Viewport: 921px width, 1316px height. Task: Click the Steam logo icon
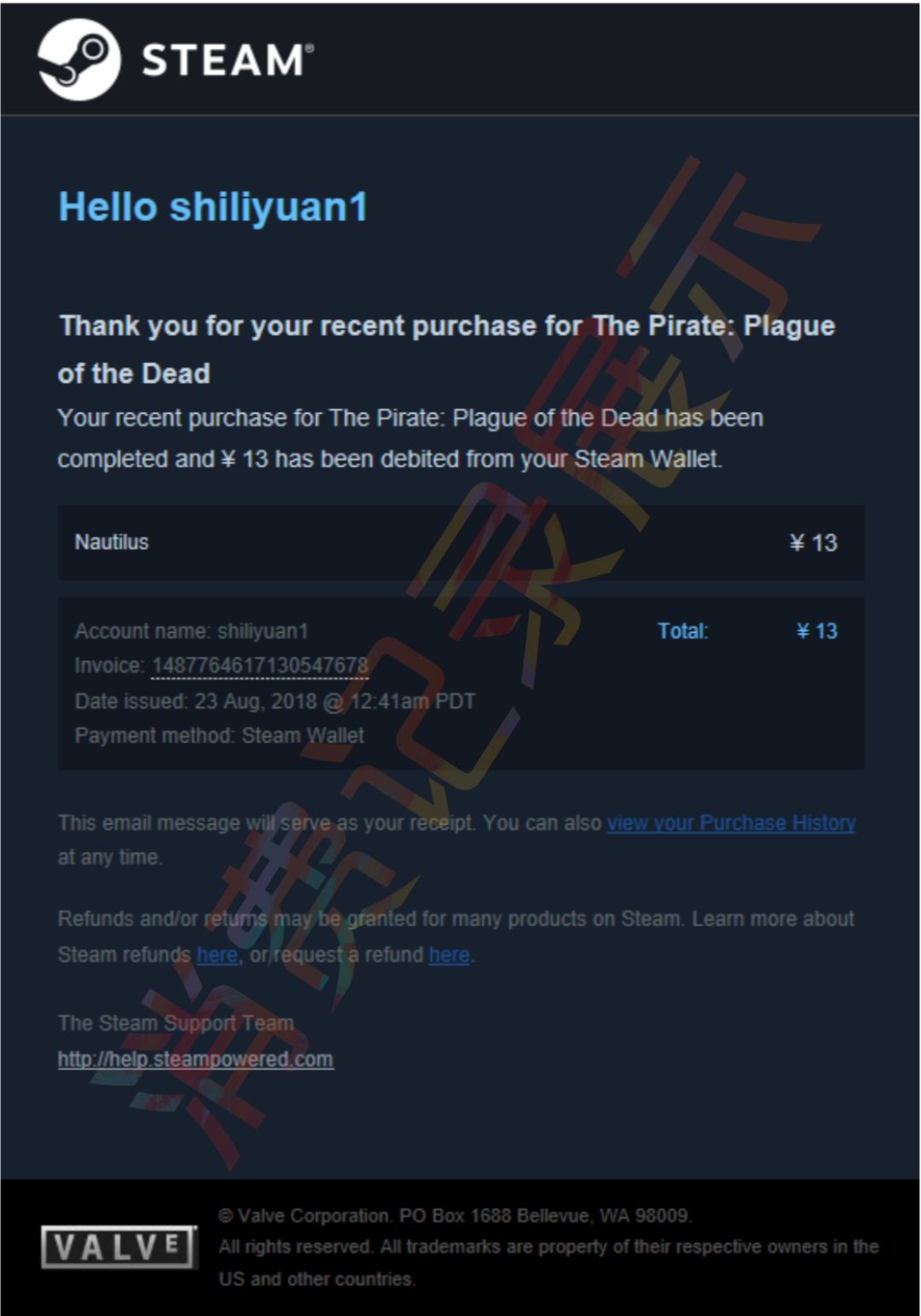tap(79, 60)
